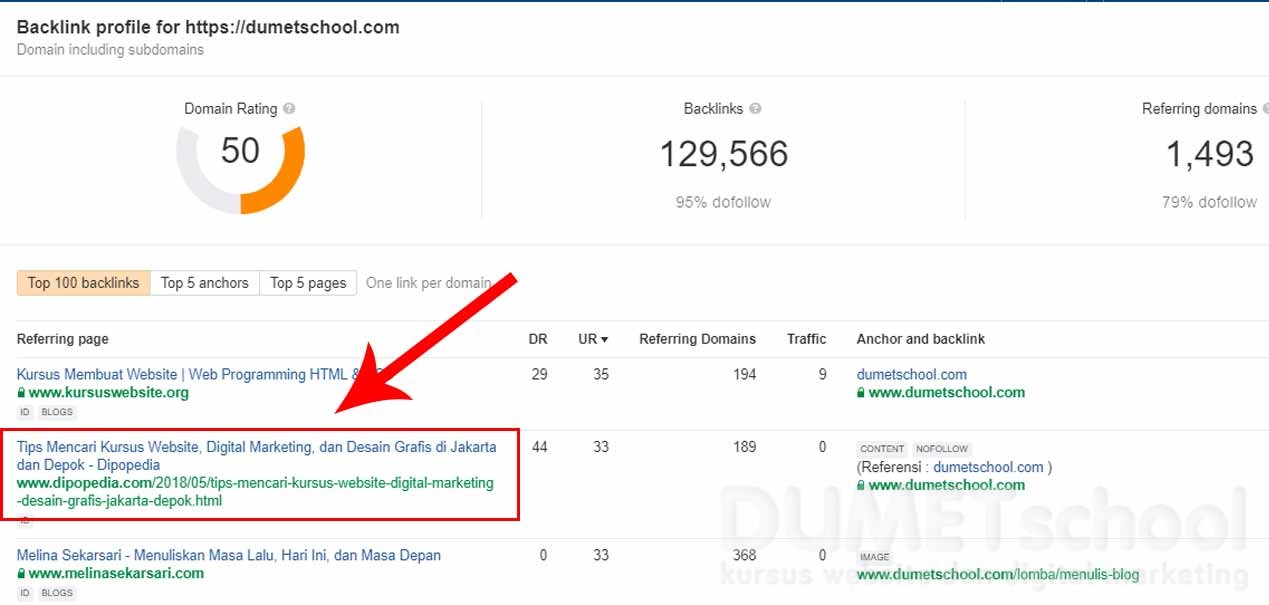Click the Traffic column header
The width and height of the screenshot is (1269, 605).
click(807, 339)
